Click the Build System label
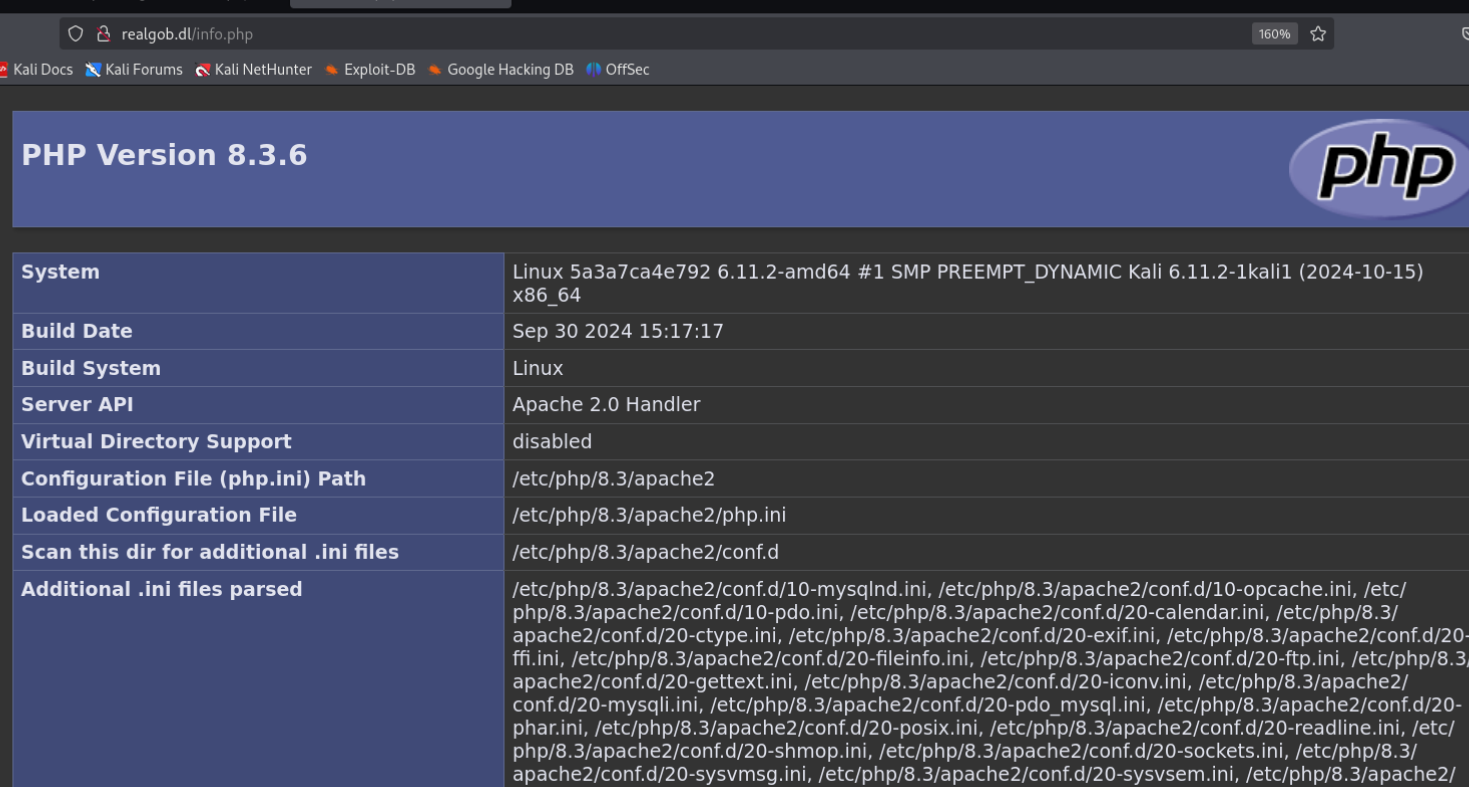The height and width of the screenshot is (787, 1469). [x=91, y=368]
